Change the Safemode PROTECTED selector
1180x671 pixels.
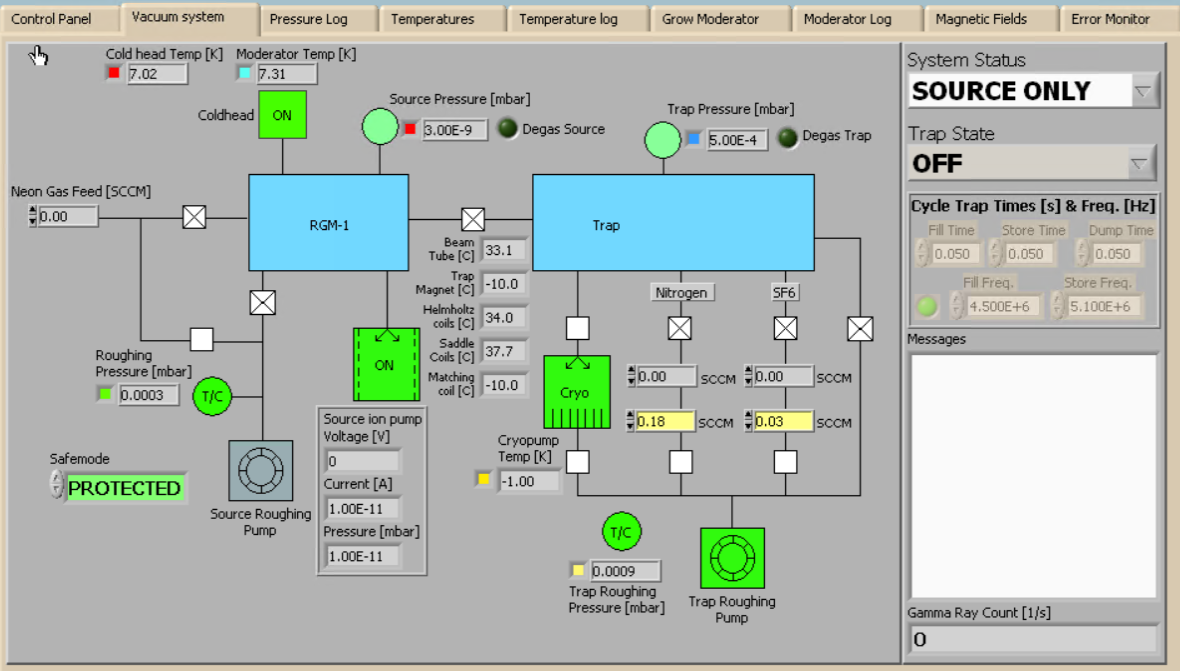[x=56, y=487]
